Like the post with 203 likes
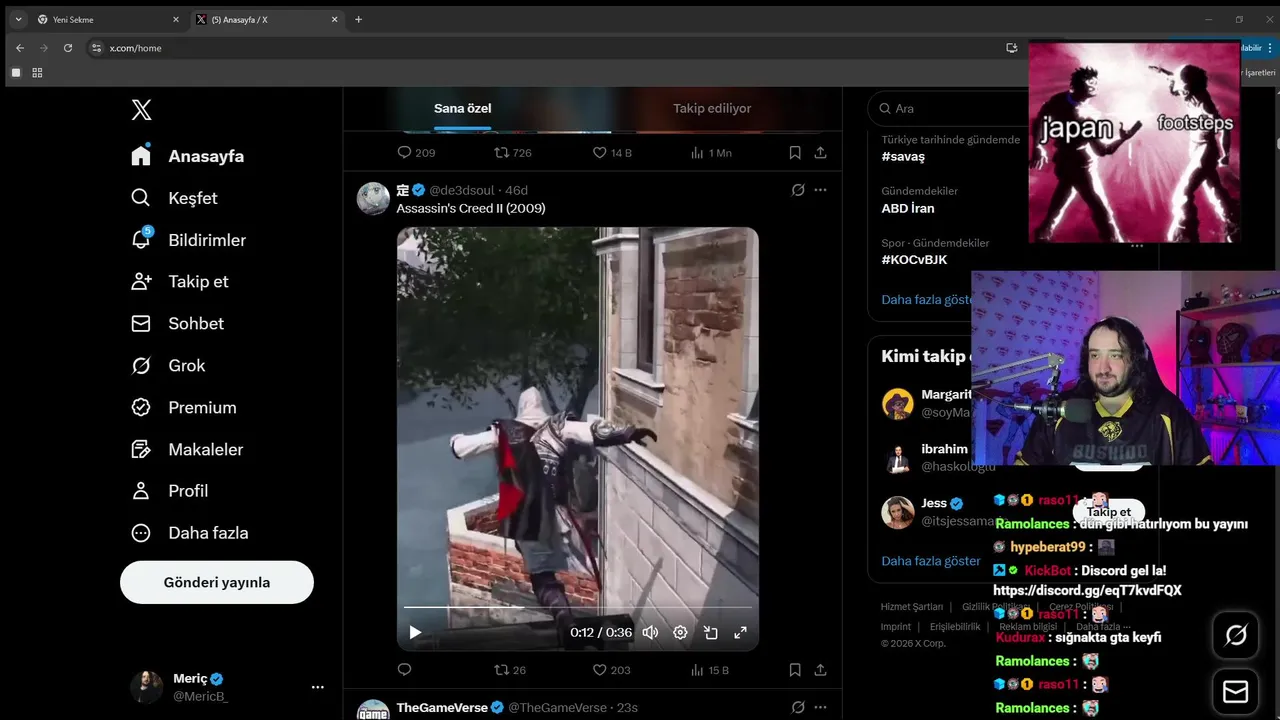This screenshot has width=1280, height=720. pos(611,670)
